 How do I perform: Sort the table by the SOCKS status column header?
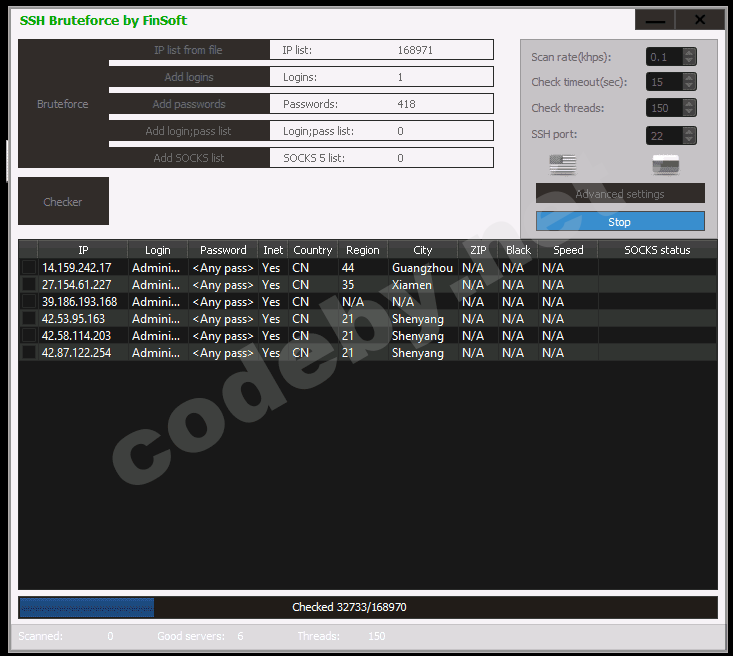pos(657,250)
